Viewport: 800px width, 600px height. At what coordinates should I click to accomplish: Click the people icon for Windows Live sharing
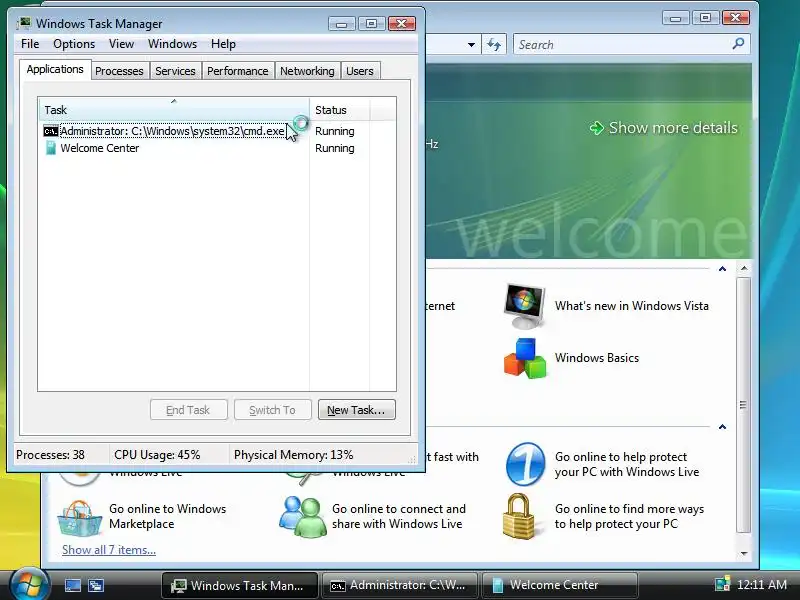pyautogui.click(x=303, y=516)
